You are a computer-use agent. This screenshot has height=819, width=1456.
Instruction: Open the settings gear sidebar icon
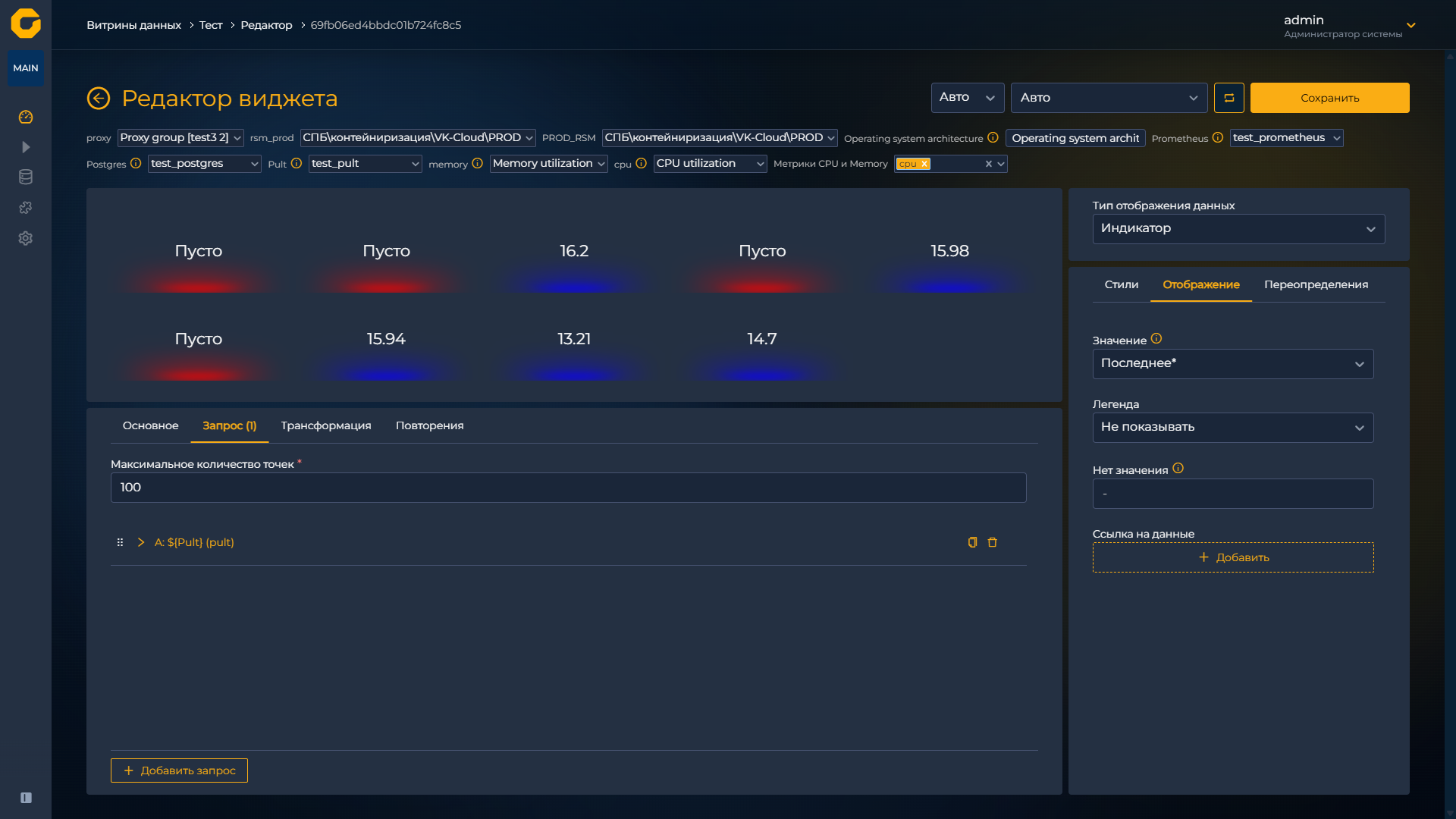[x=26, y=238]
